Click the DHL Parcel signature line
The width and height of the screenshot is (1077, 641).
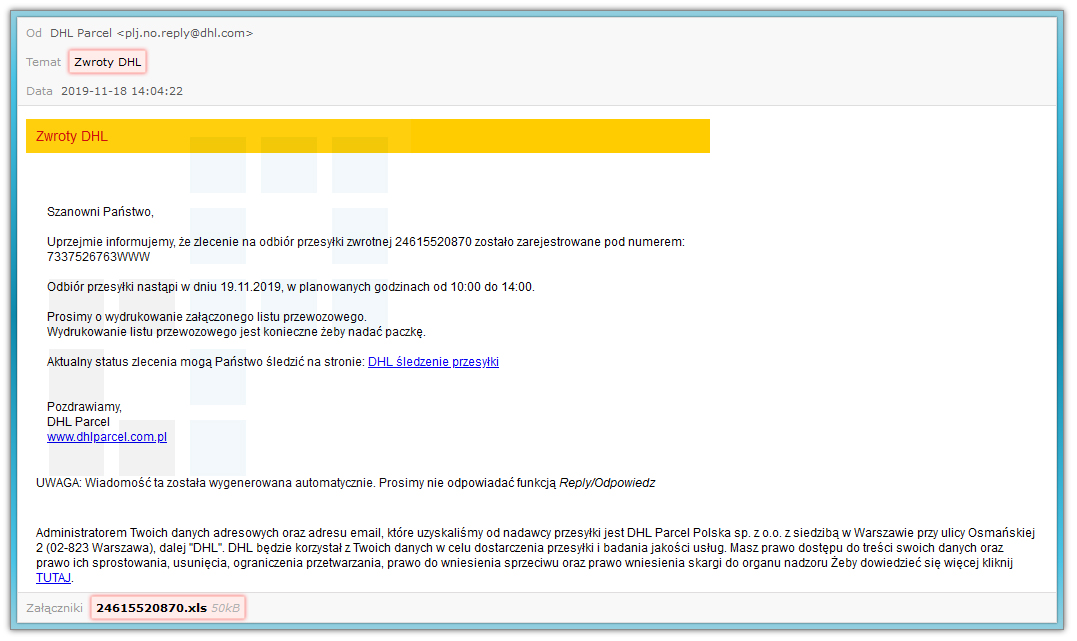(78, 422)
